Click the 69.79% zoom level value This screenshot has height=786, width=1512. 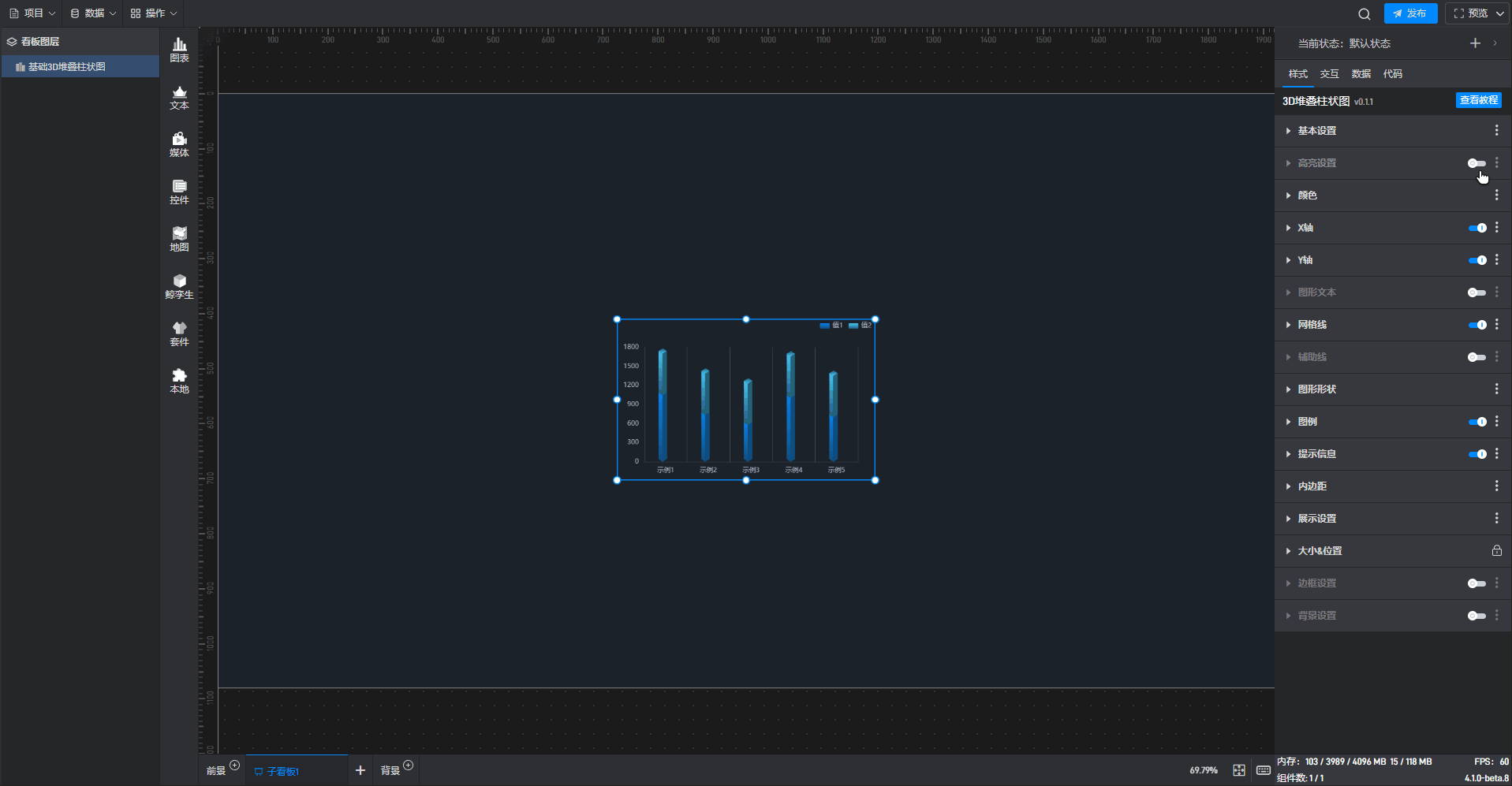coord(1204,770)
